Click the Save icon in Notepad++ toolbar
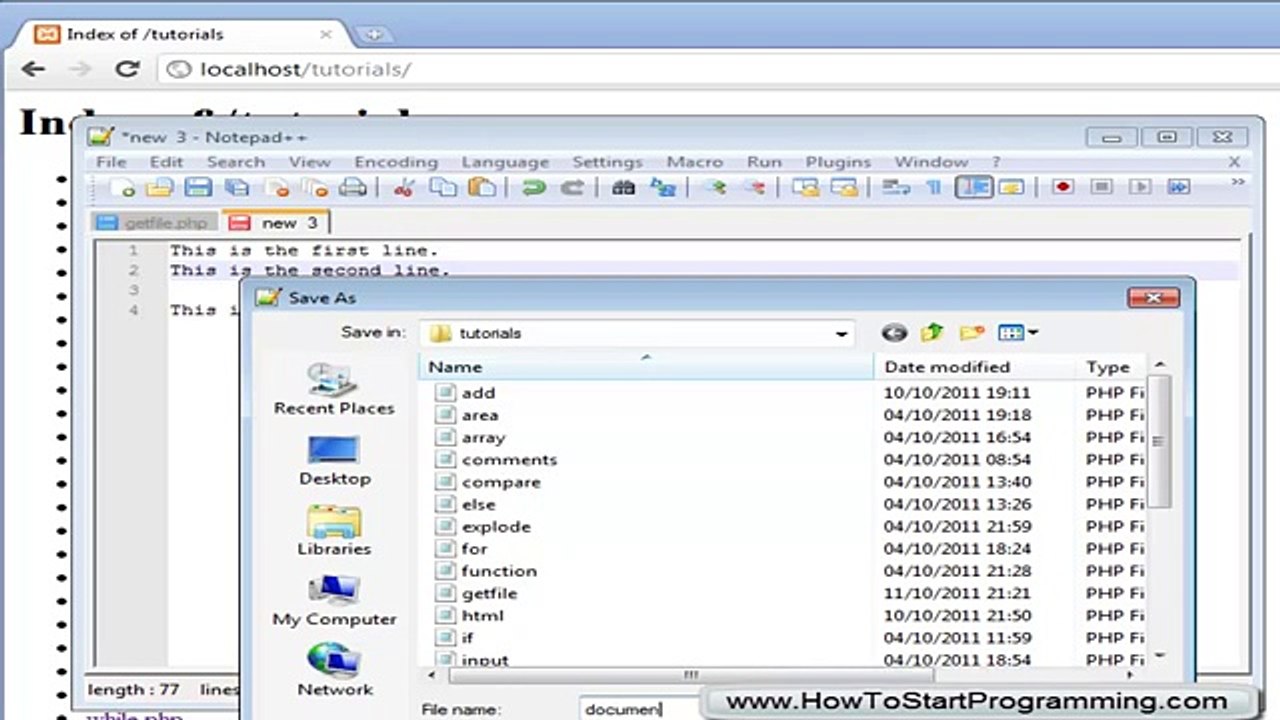 click(x=198, y=187)
